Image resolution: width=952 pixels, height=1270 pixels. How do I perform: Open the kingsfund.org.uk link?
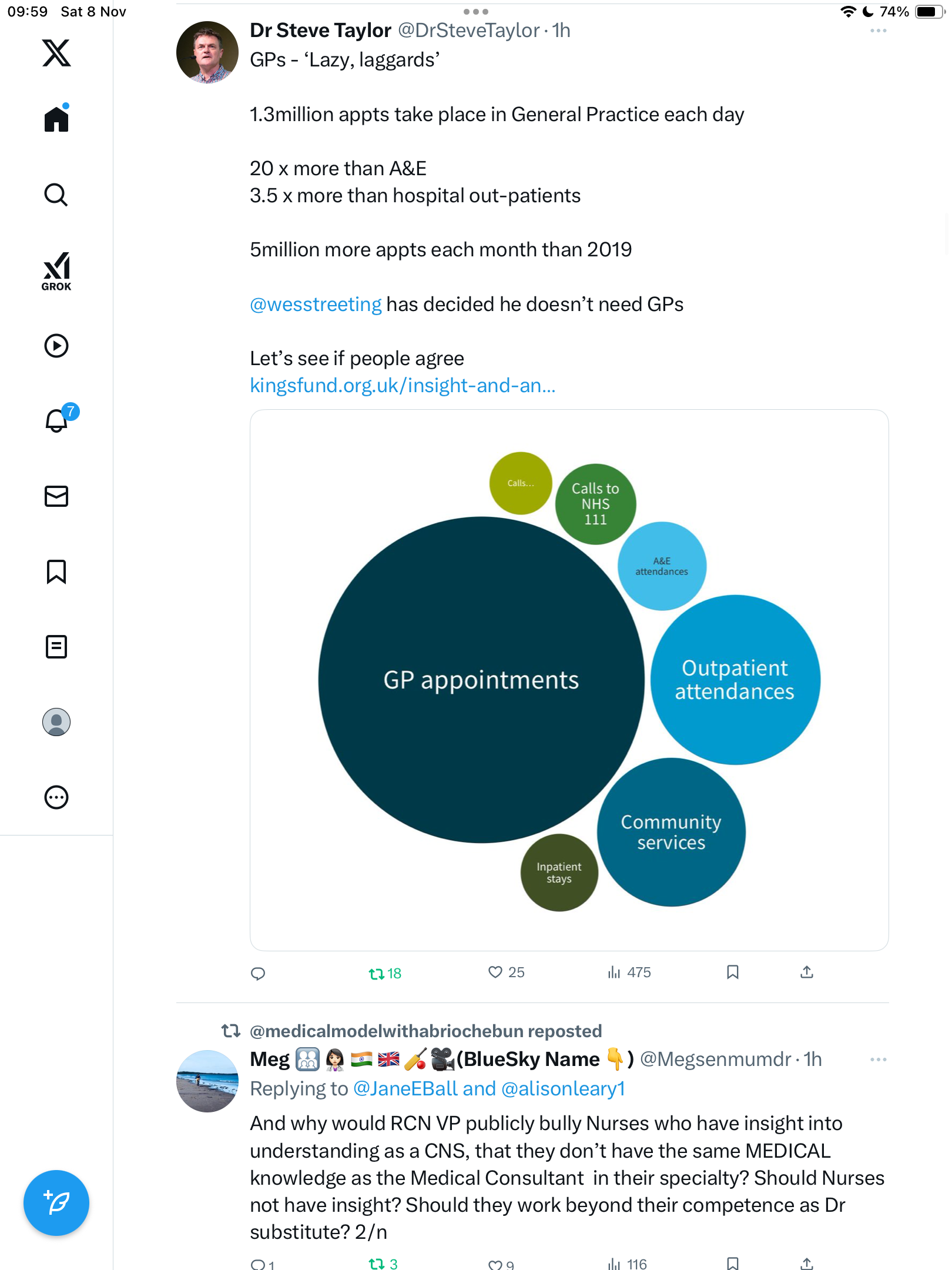(x=403, y=386)
